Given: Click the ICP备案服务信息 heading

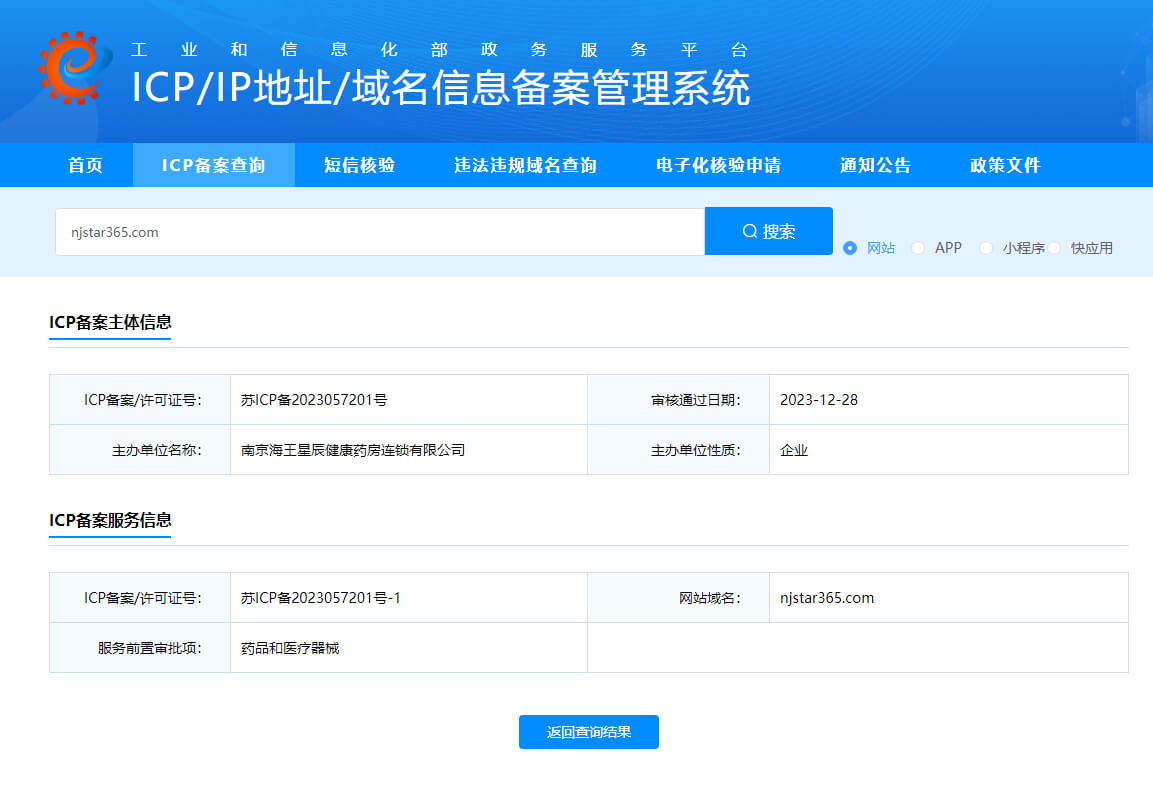Looking at the screenshot, I should pyautogui.click(x=110, y=520).
